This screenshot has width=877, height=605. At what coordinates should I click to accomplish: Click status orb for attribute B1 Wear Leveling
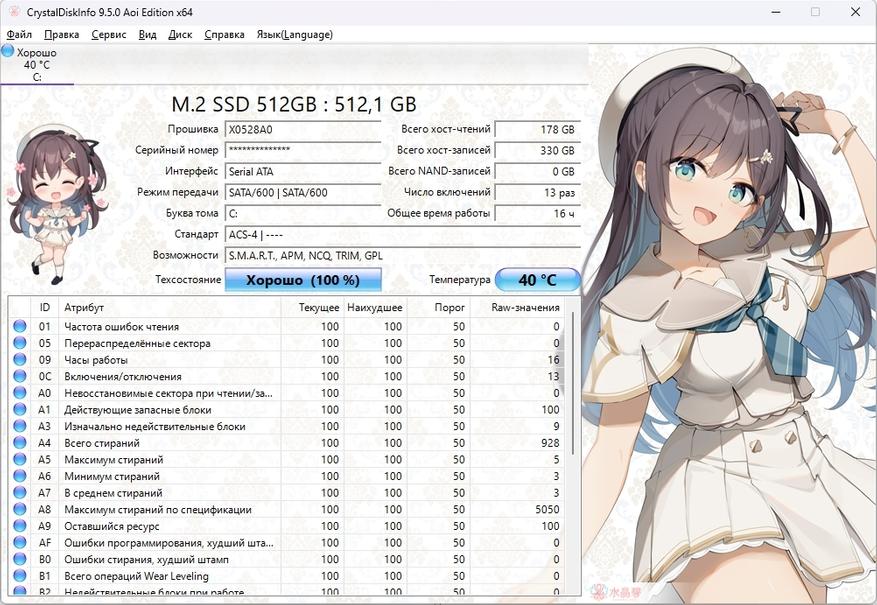tap(19, 576)
